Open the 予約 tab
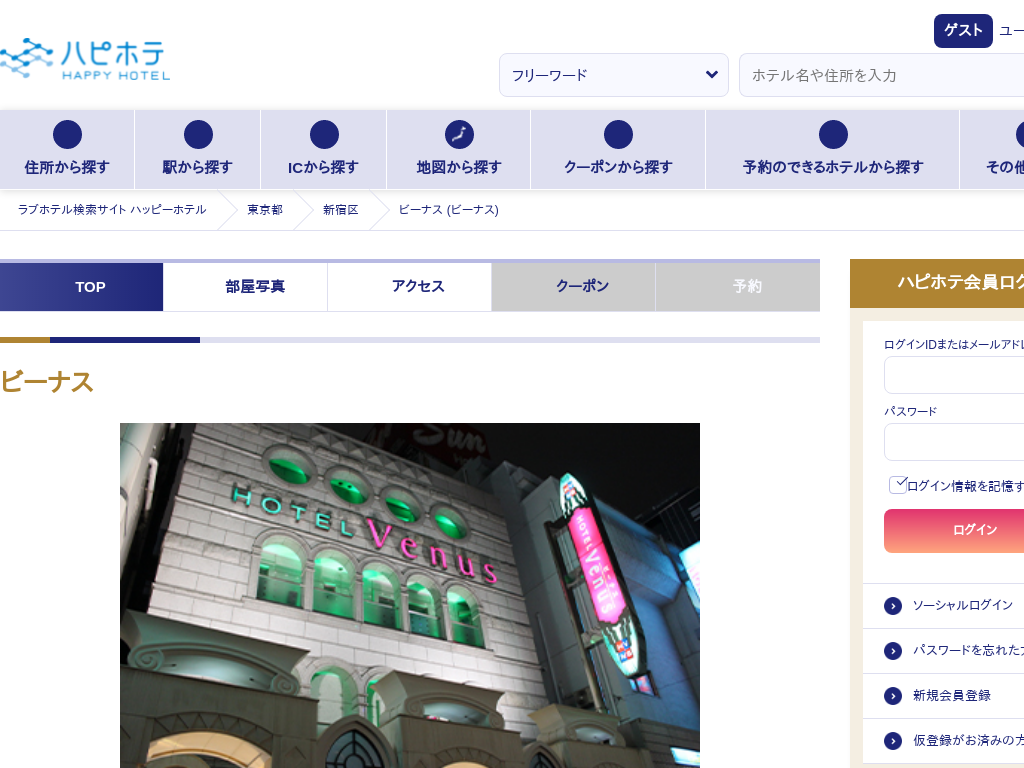Image resolution: width=1024 pixels, height=768 pixels. coord(738,287)
